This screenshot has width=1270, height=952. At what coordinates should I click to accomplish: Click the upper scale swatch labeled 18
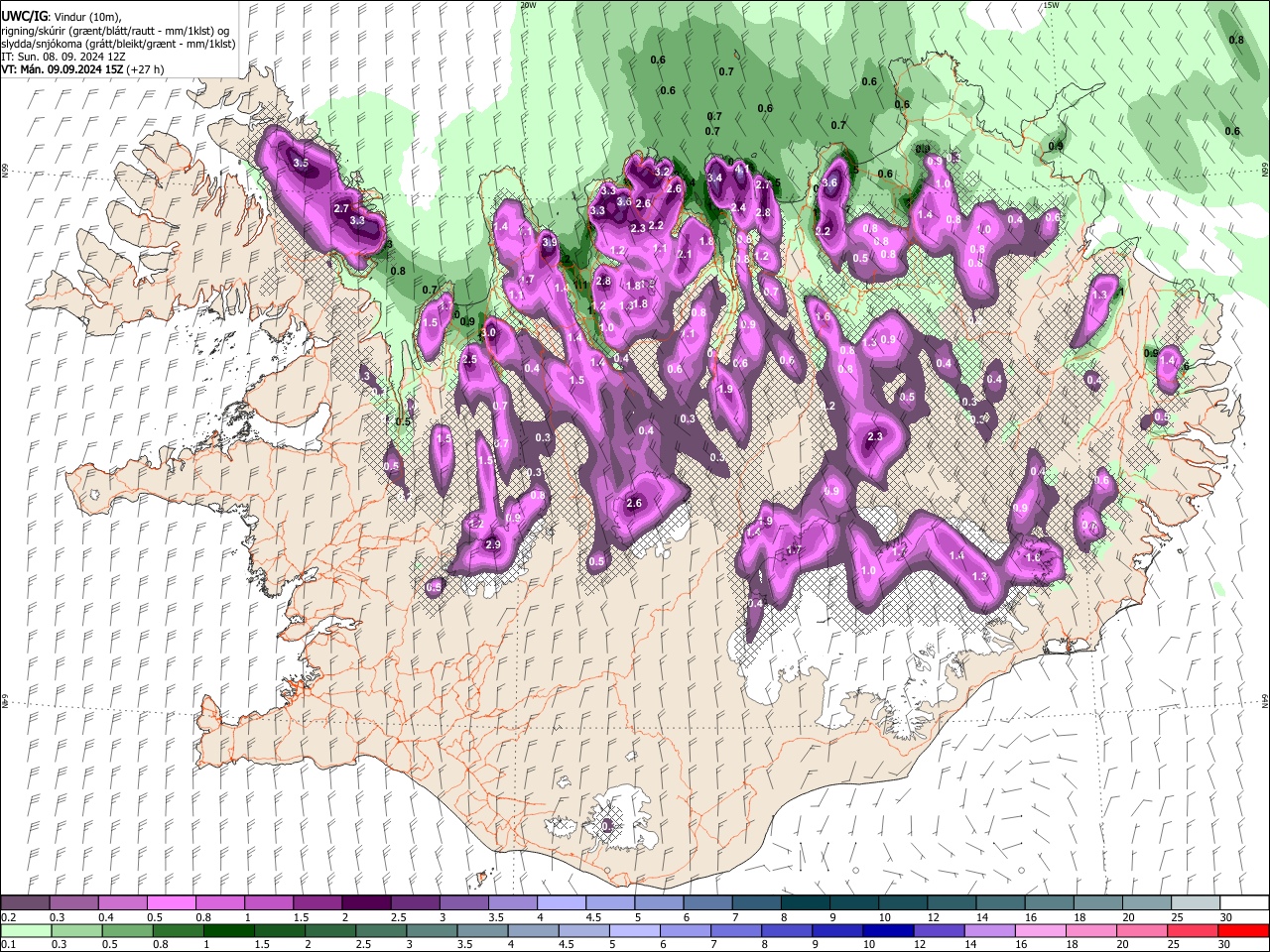1097,903
